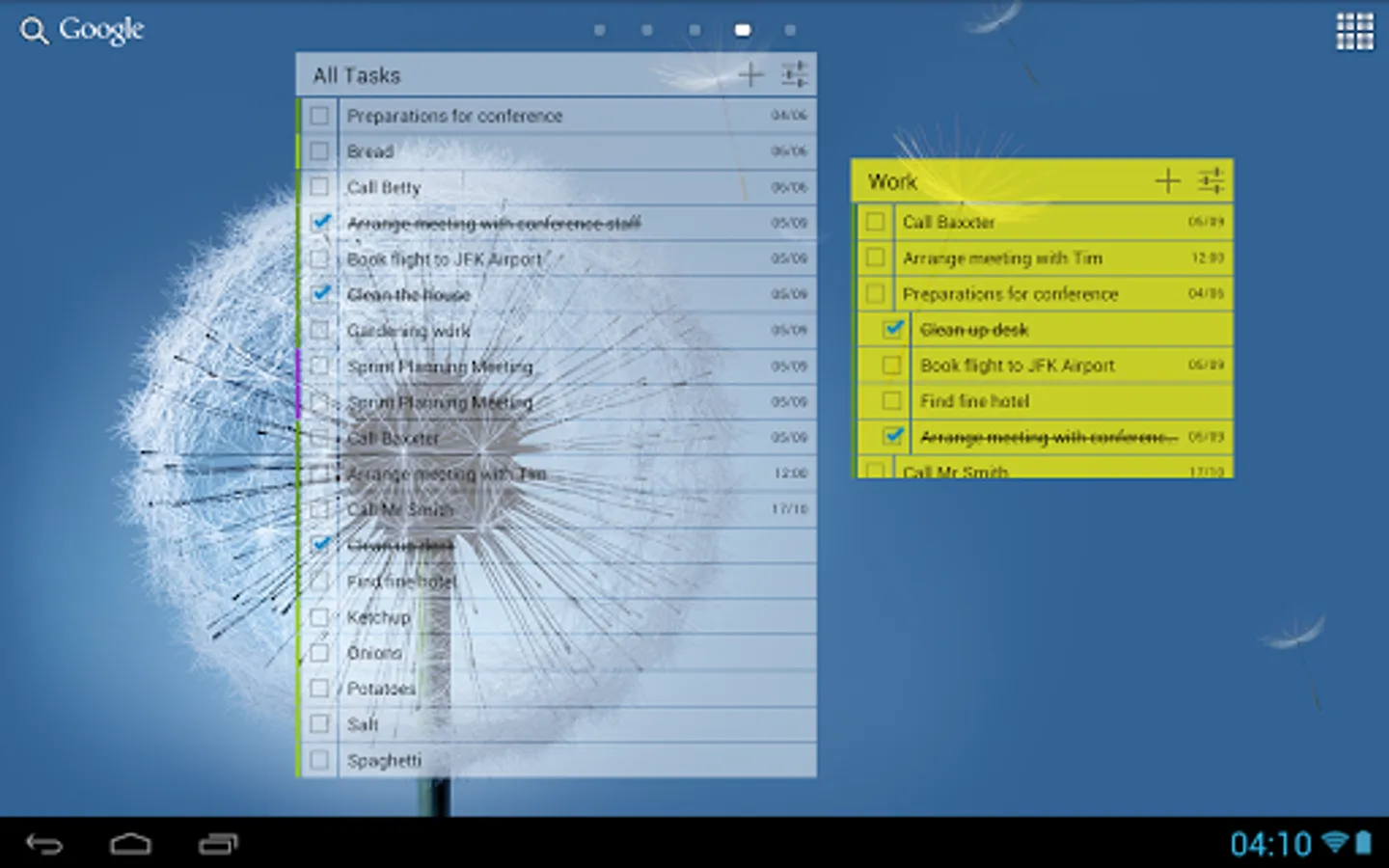Open the All Tasks widget title
The image size is (1389, 868).
[356, 75]
